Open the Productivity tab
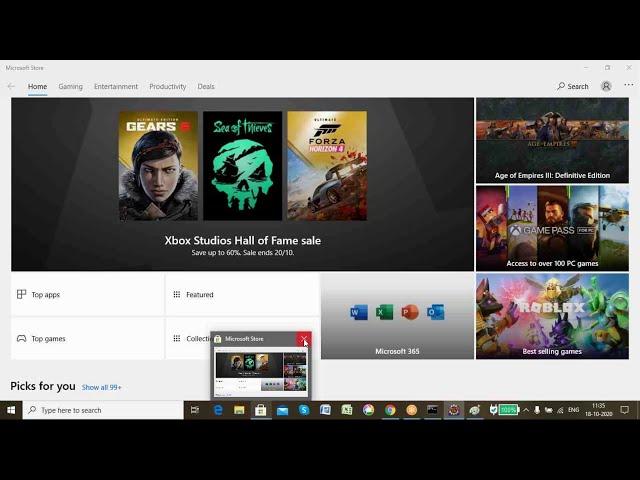Viewport: 640px width, 480px height. 167,87
